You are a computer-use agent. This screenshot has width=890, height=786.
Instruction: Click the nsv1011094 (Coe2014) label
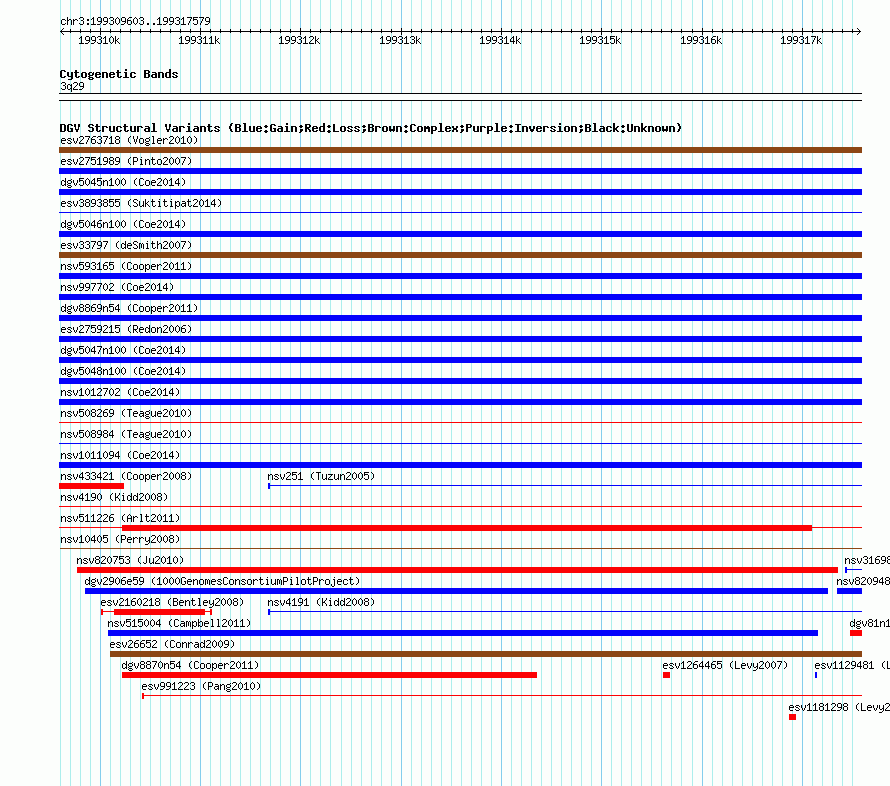coord(120,455)
